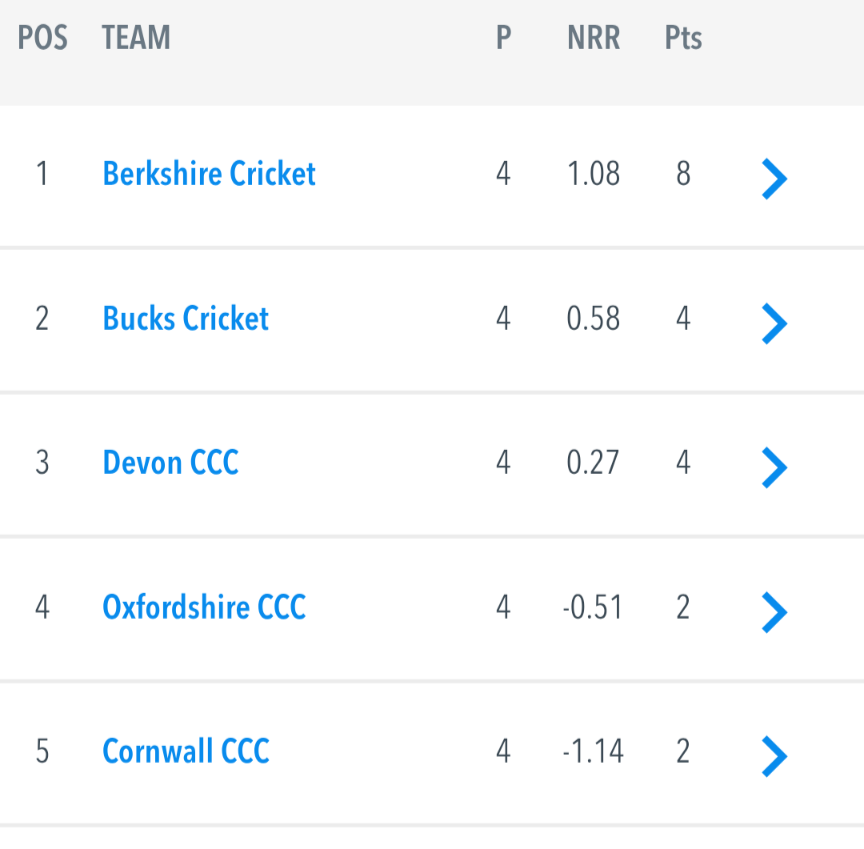Viewport: 864px width, 849px height.
Task: Select Berkshire's 1.08 net run rate value
Action: tap(593, 174)
